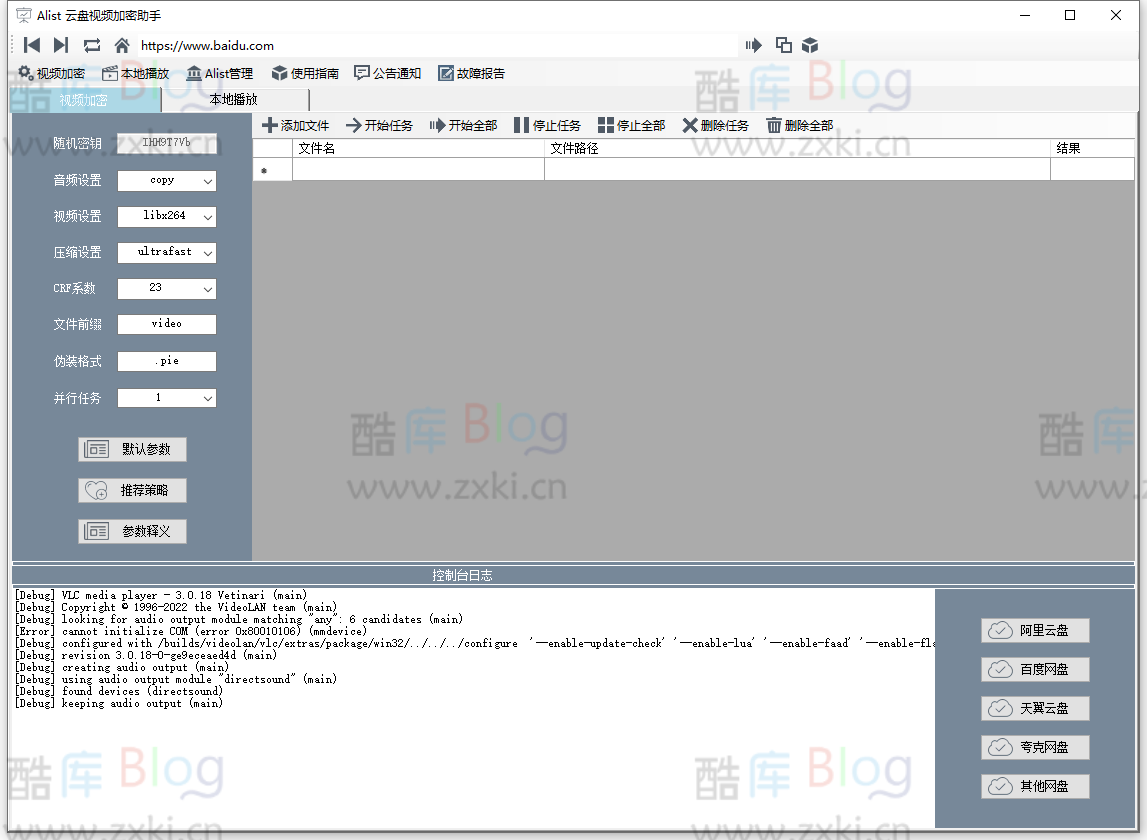Open the 压缩设置 ultrafast dropdown
This screenshot has height=840, width=1147.
click(167, 252)
